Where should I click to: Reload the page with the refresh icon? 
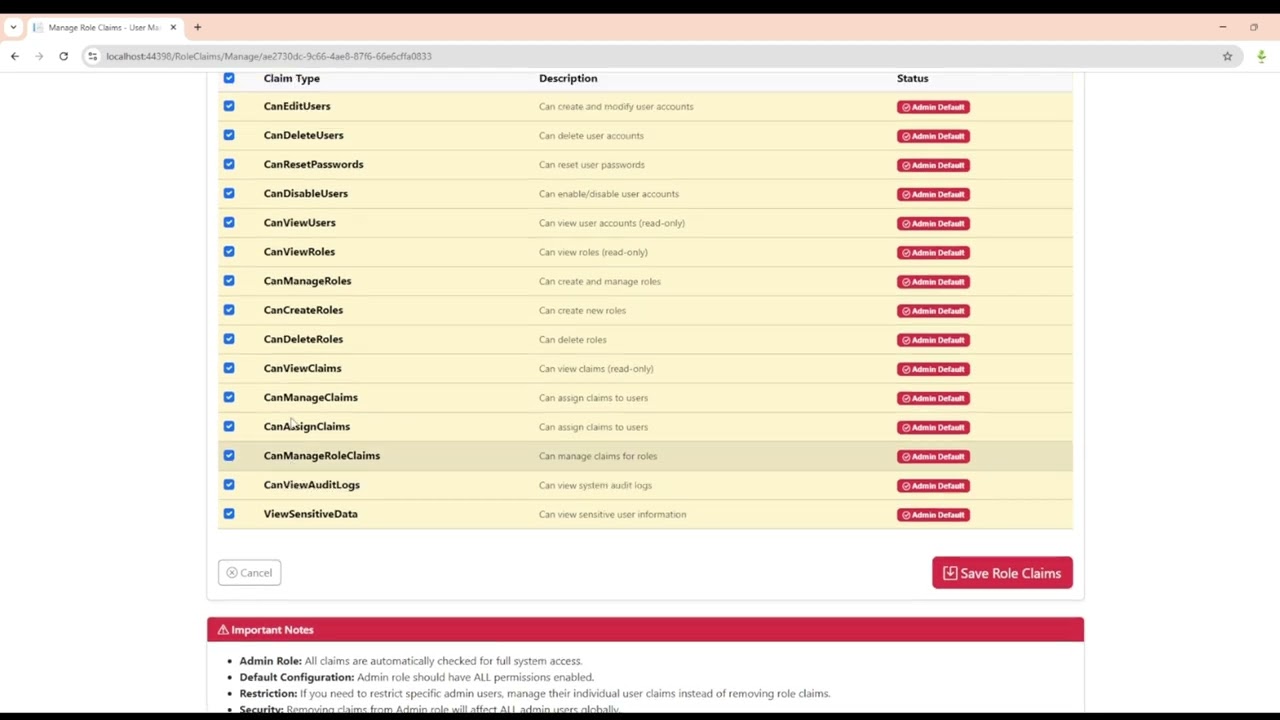click(63, 56)
